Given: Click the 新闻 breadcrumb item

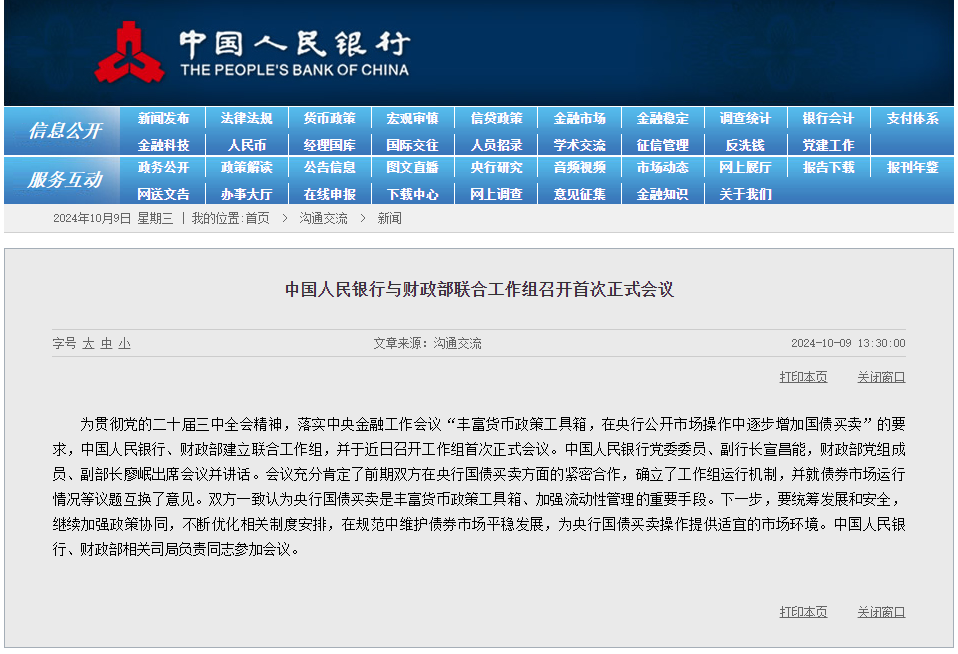Looking at the screenshot, I should click(389, 218).
